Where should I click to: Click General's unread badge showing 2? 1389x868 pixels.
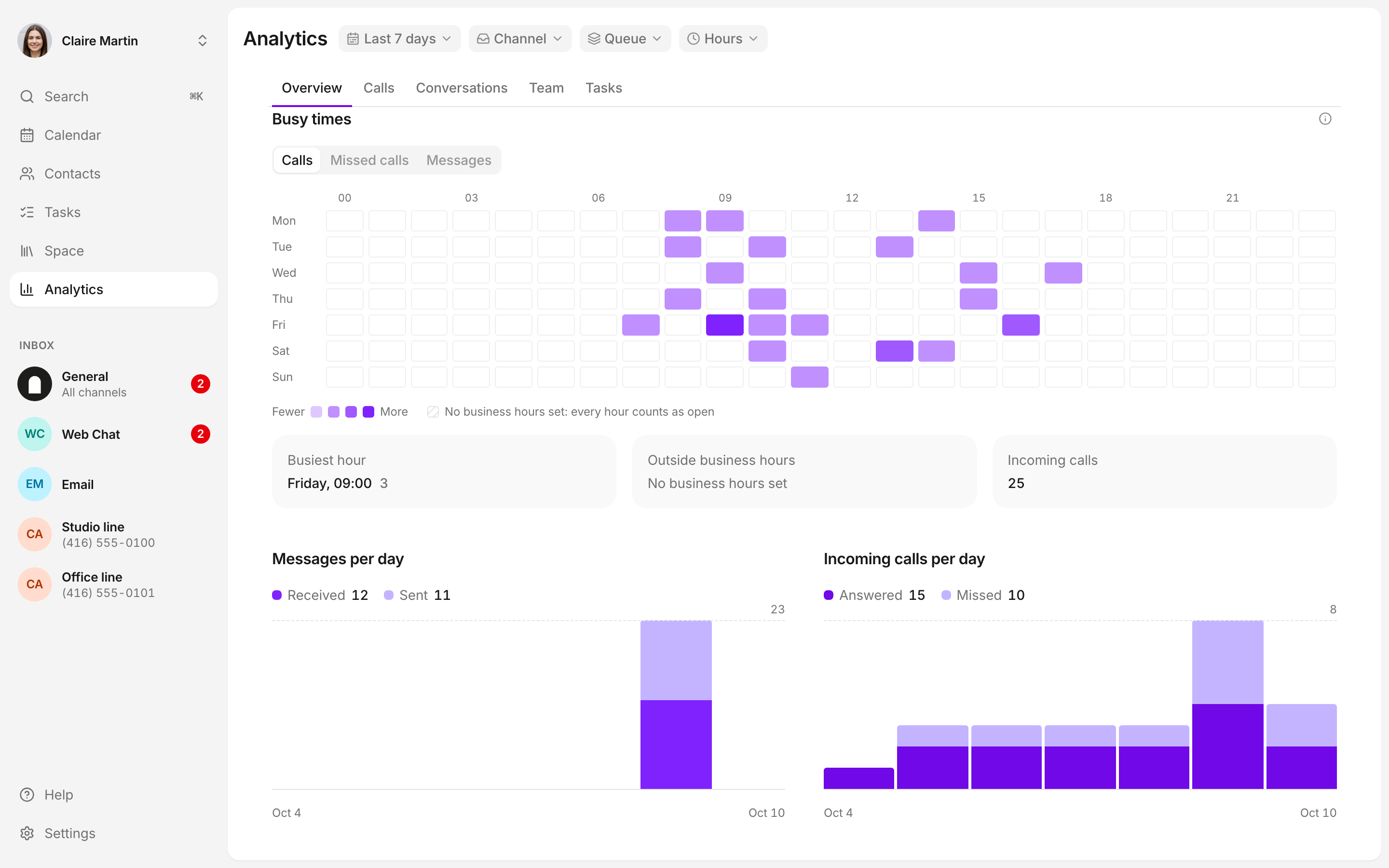click(x=200, y=384)
